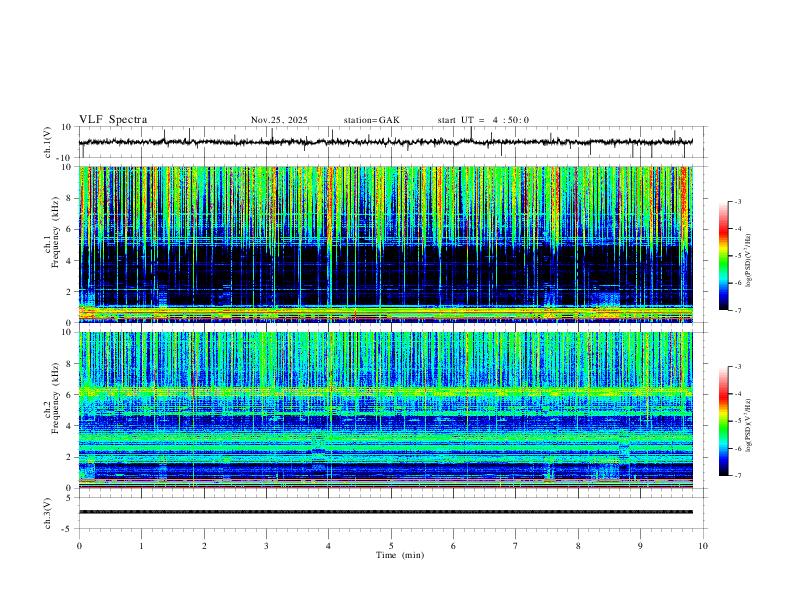The width and height of the screenshot is (792, 612).
Task: Click the upper color scale bar for ch.1
Action: (723, 256)
